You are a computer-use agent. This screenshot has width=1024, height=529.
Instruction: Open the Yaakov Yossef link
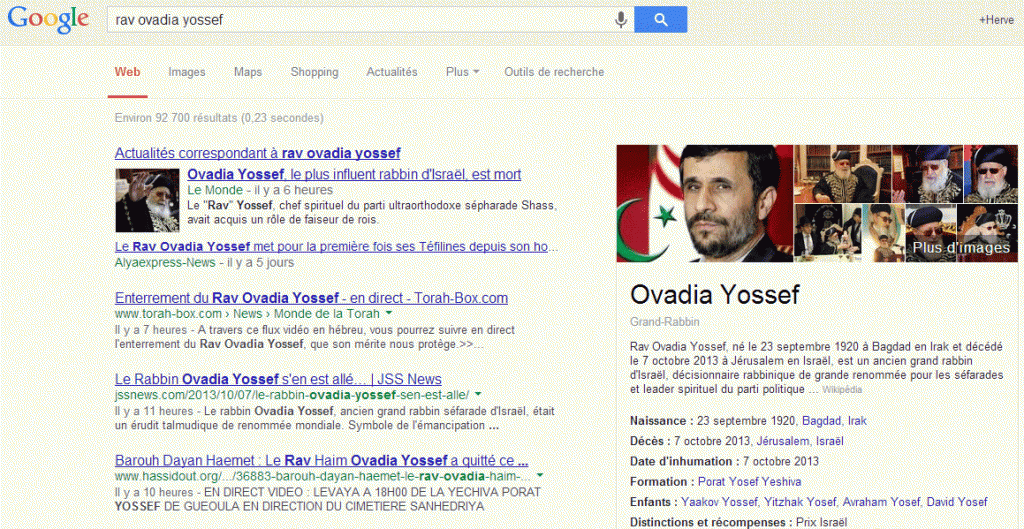click(x=720, y=502)
